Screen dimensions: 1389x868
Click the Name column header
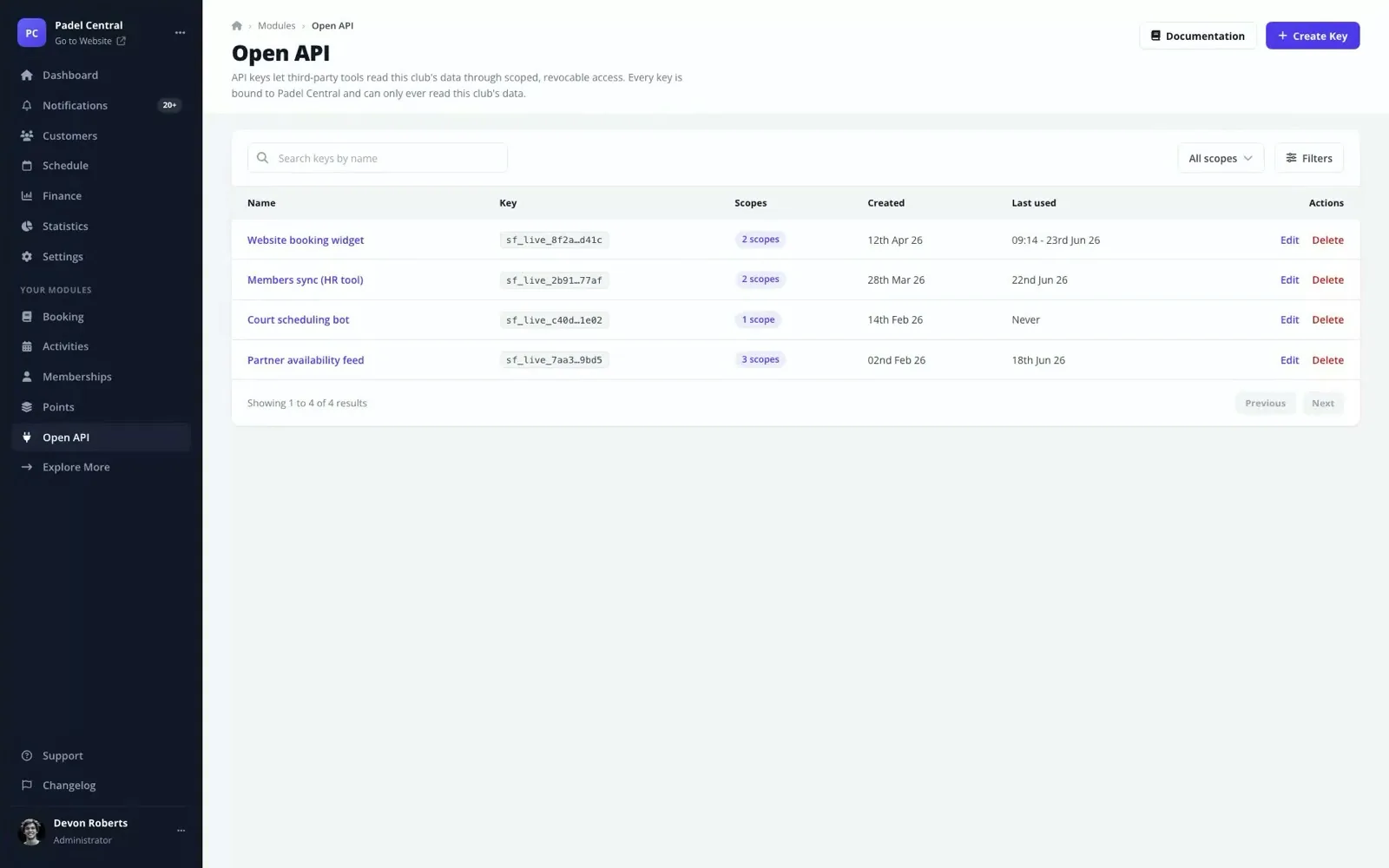tap(261, 203)
